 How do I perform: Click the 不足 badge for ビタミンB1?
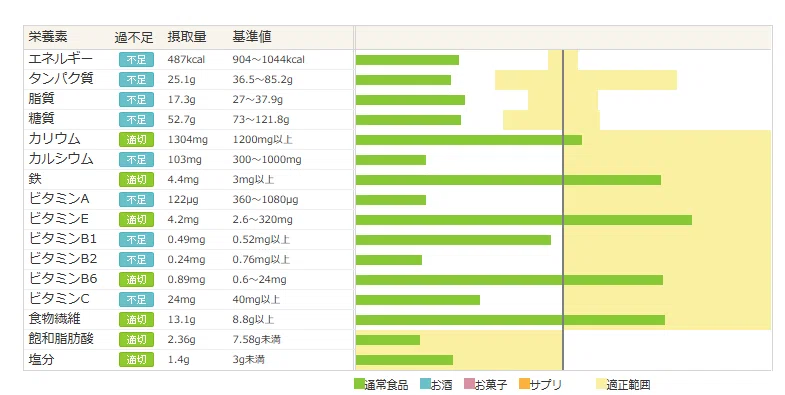click(x=136, y=239)
